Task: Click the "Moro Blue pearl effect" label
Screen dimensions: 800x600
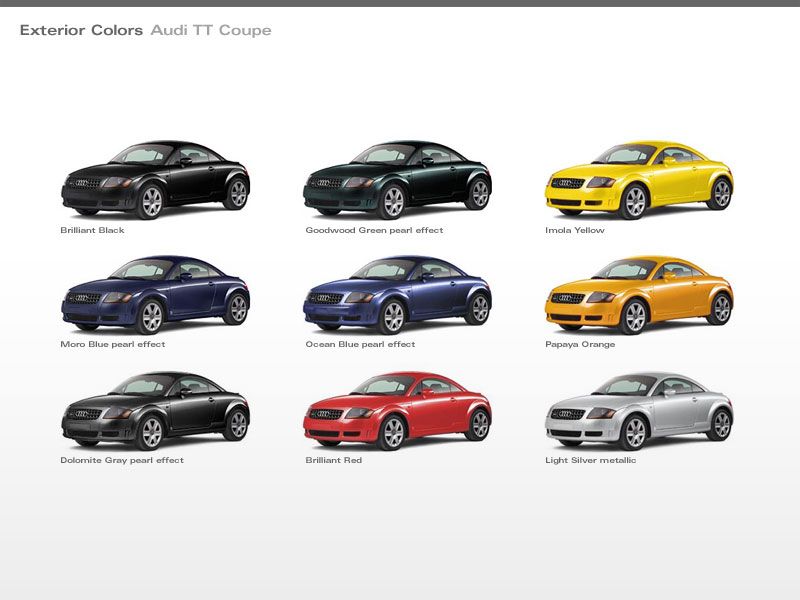Action: [x=113, y=344]
